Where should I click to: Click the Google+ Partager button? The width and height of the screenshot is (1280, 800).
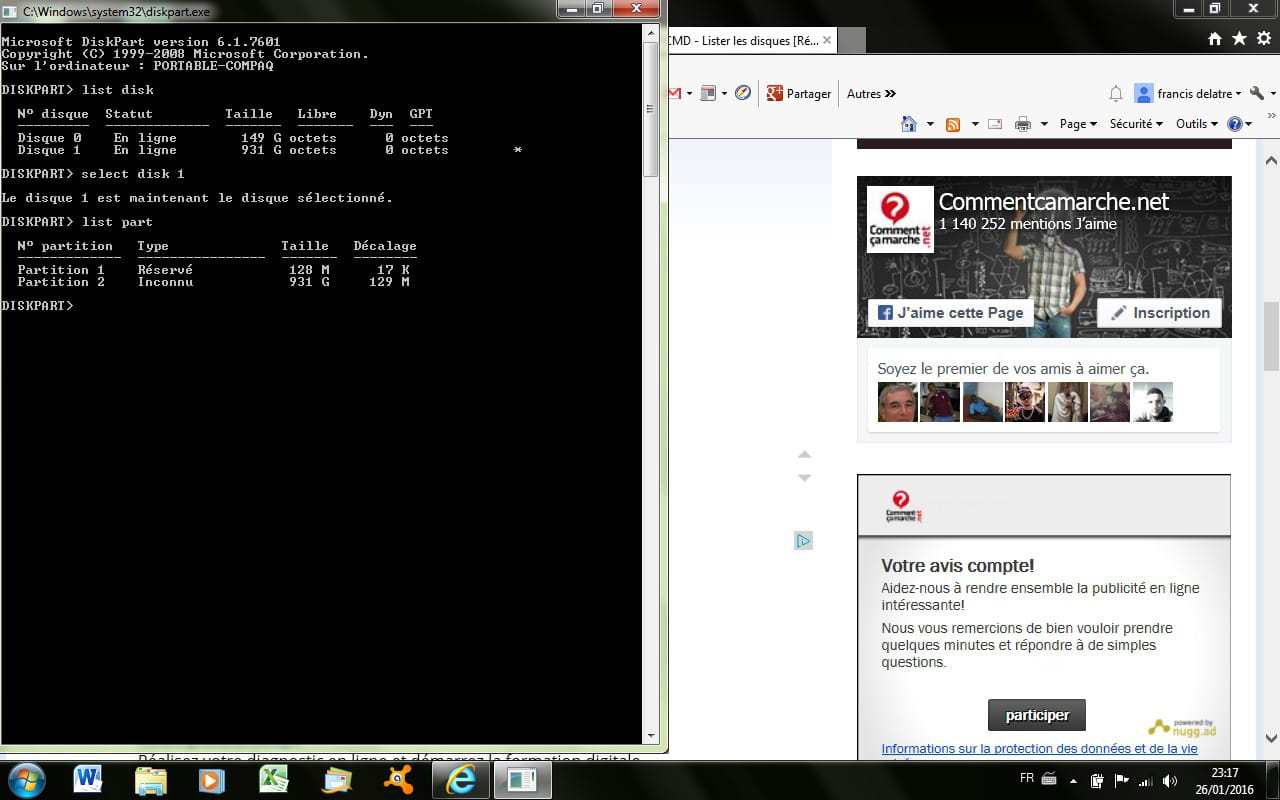[798, 94]
